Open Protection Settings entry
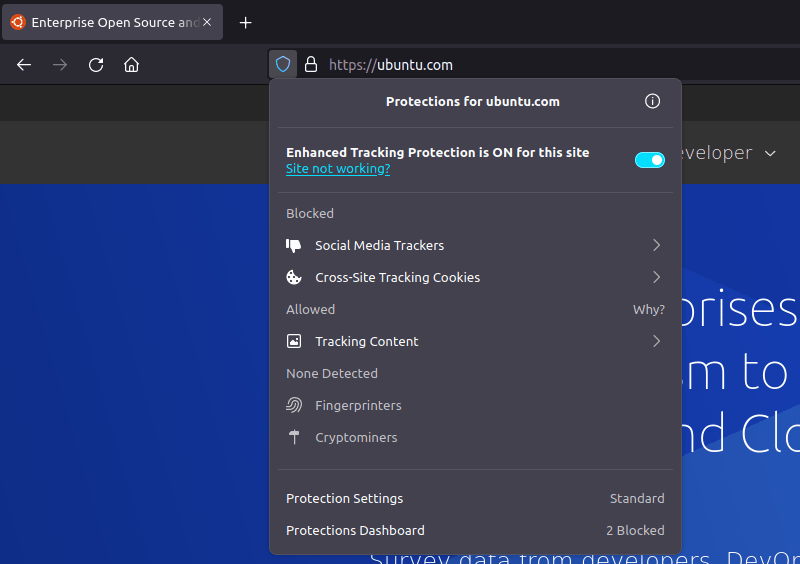This screenshot has width=800, height=564. pyautogui.click(x=345, y=498)
